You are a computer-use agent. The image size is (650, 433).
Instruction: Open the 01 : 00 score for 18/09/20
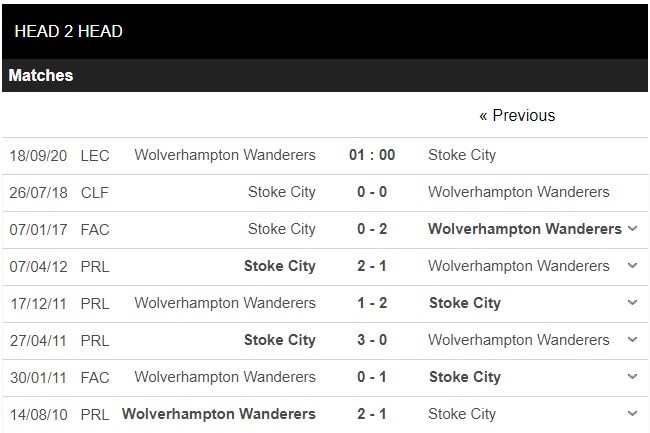coord(372,155)
